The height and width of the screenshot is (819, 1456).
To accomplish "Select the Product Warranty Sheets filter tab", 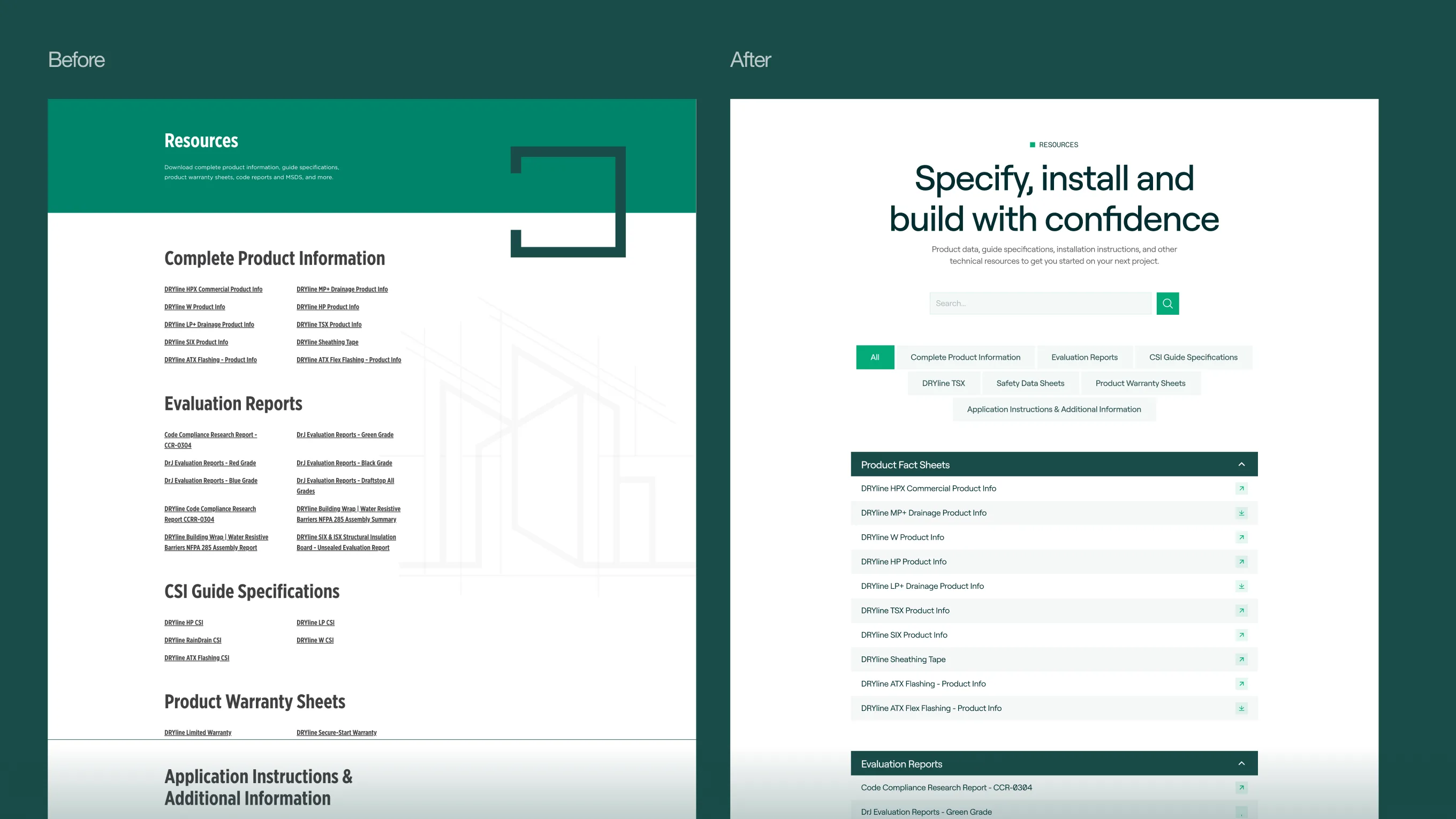I will (x=1140, y=383).
